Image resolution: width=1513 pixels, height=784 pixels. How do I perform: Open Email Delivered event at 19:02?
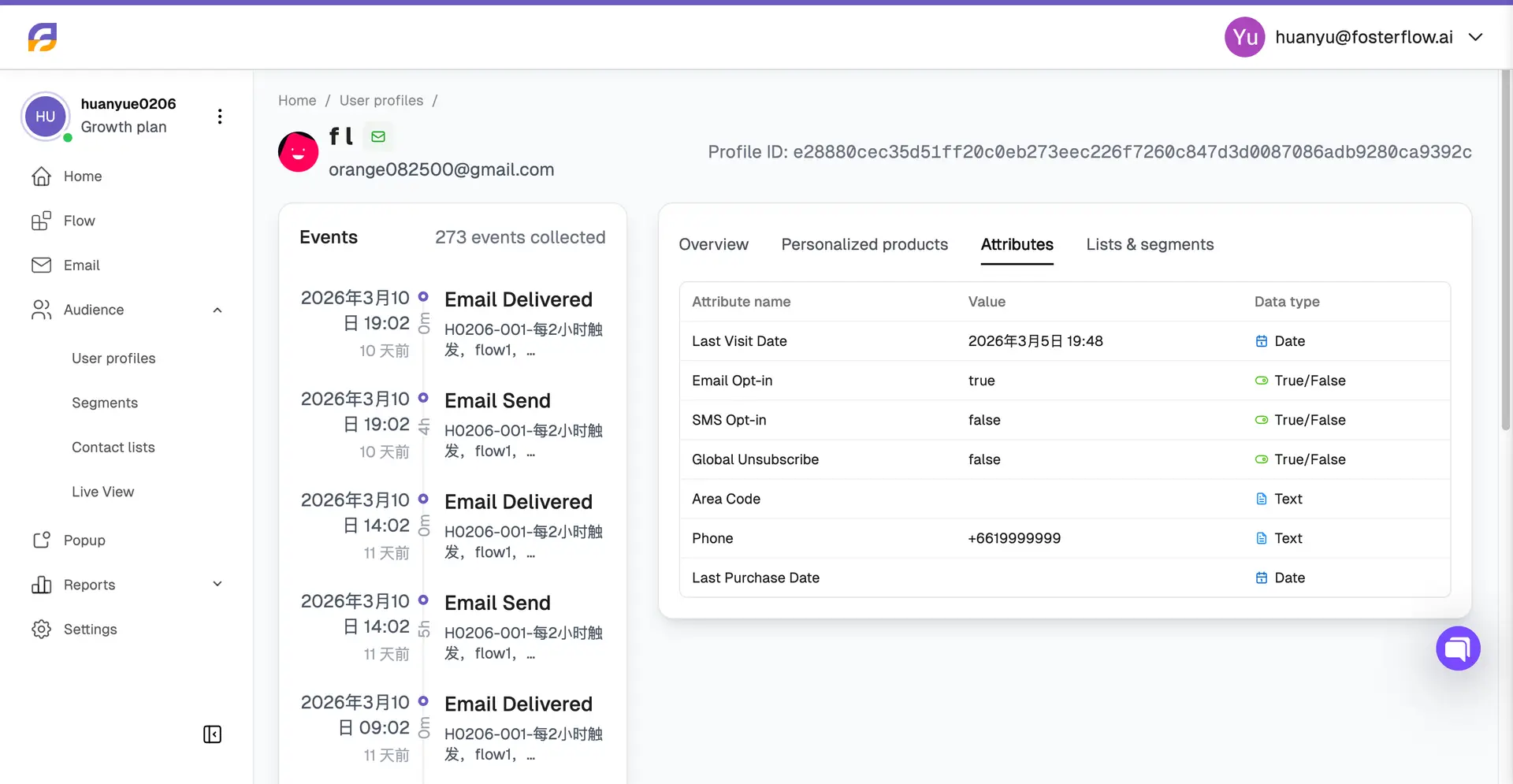coord(519,299)
